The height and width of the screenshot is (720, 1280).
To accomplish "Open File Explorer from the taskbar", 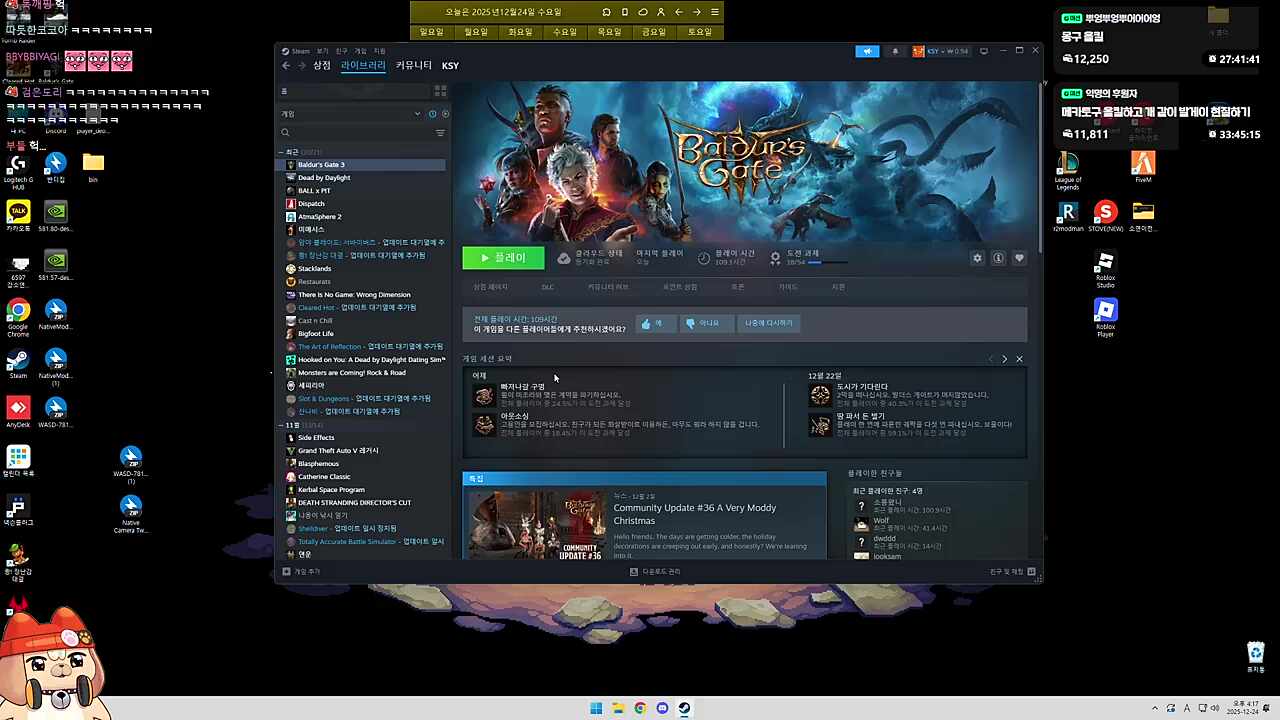I will pyautogui.click(x=618, y=709).
